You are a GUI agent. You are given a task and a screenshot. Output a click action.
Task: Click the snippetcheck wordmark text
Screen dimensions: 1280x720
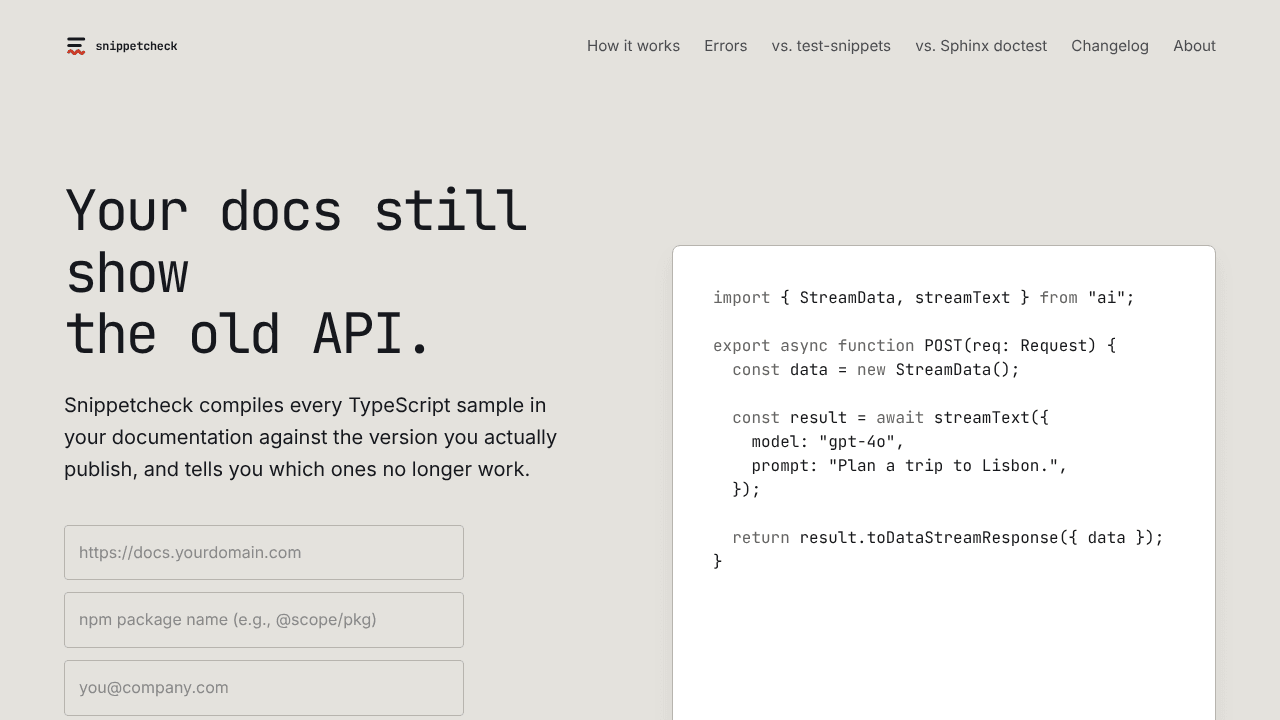tap(136, 46)
